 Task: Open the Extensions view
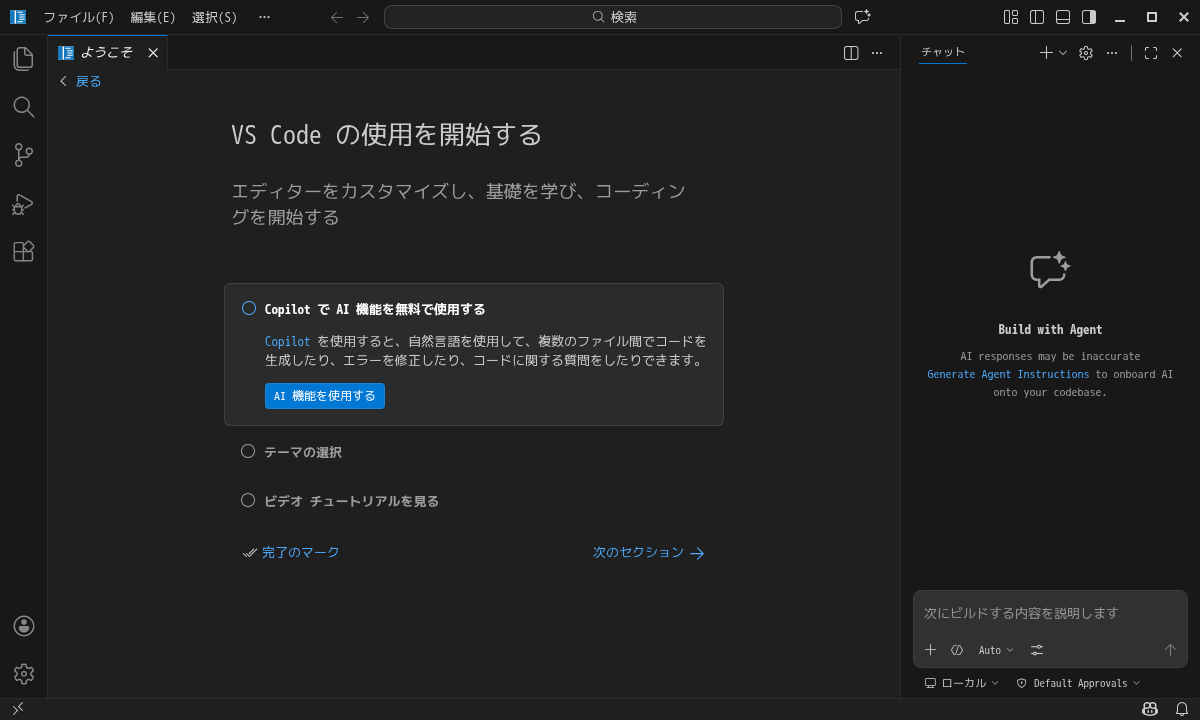(x=23, y=251)
